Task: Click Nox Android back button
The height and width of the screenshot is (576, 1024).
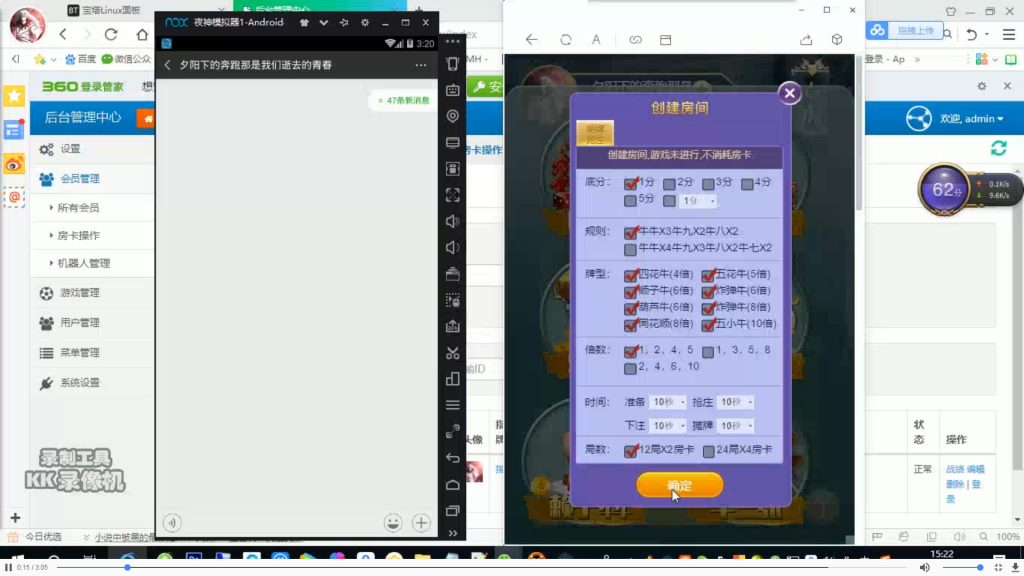Action: click(x=453, y=458)
